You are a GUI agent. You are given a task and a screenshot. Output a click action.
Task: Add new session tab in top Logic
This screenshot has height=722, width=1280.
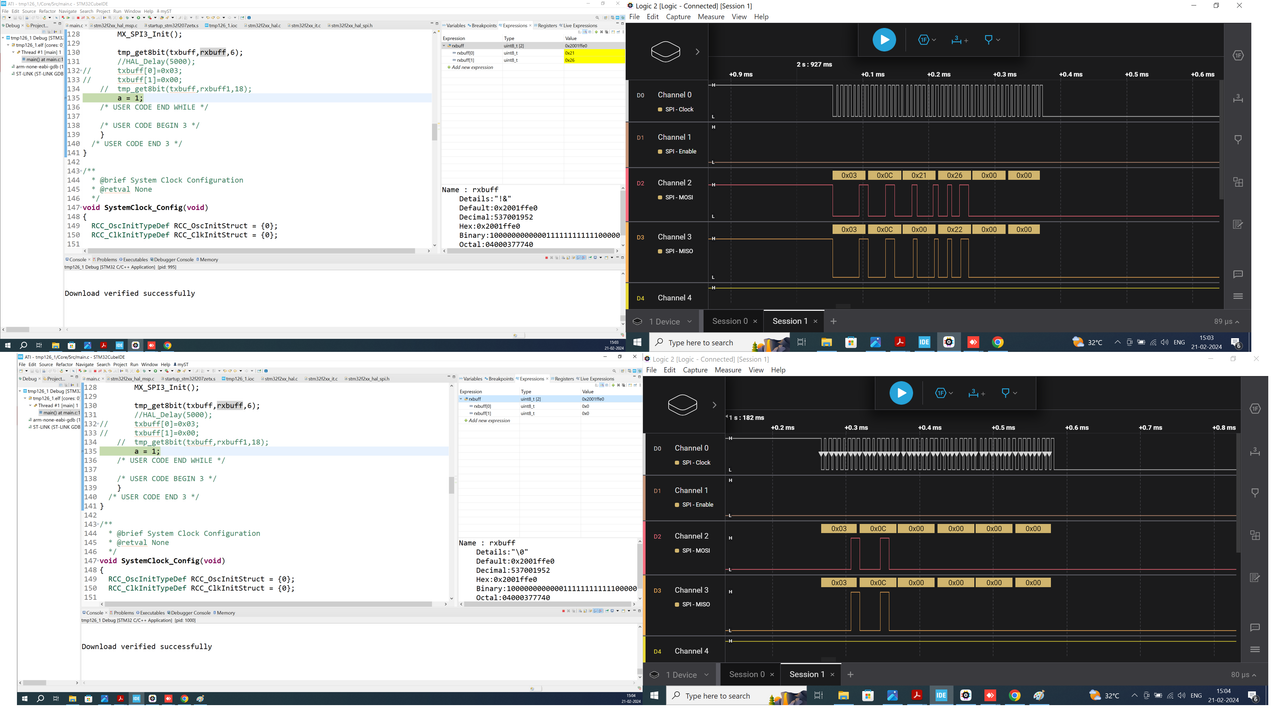pos(833,321)
